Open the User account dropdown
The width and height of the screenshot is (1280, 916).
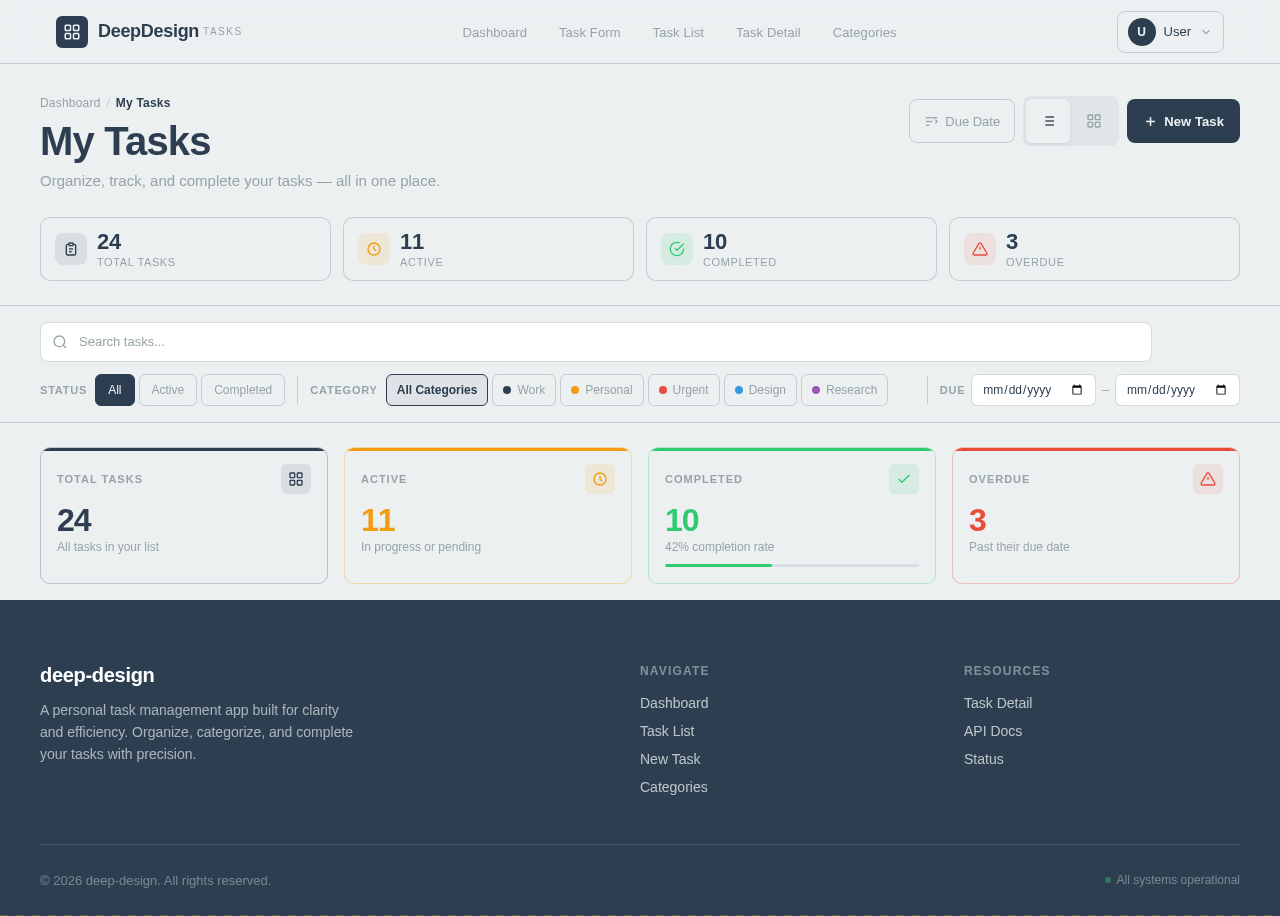coord(1170,32)
